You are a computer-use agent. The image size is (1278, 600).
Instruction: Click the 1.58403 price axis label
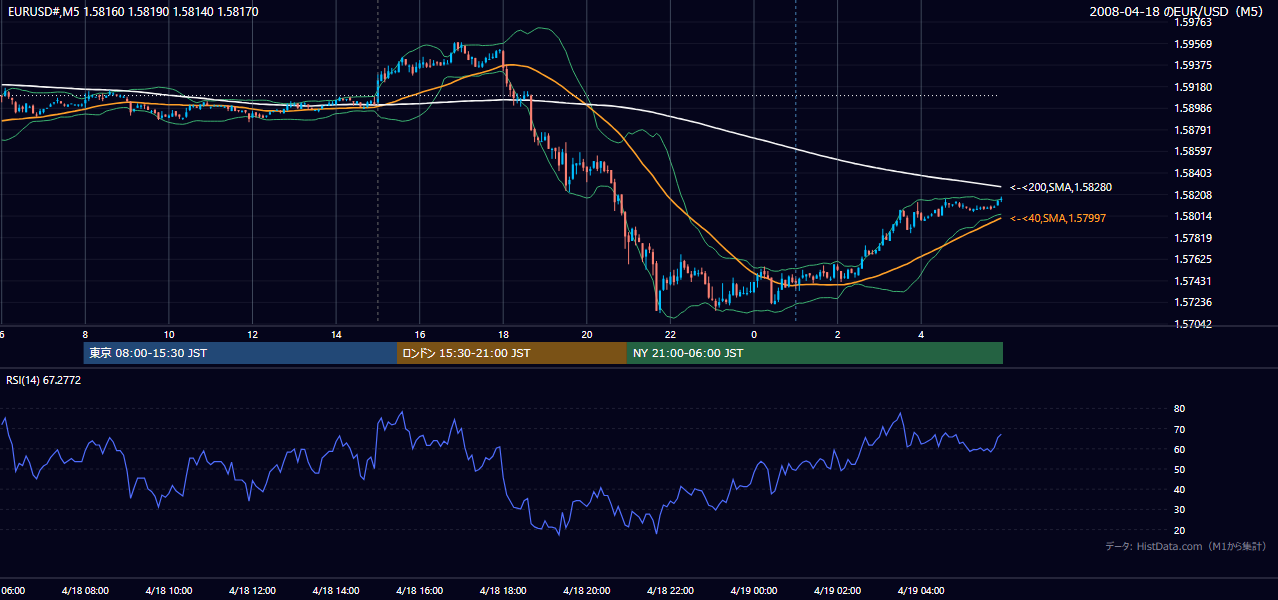click(1193, 173)
